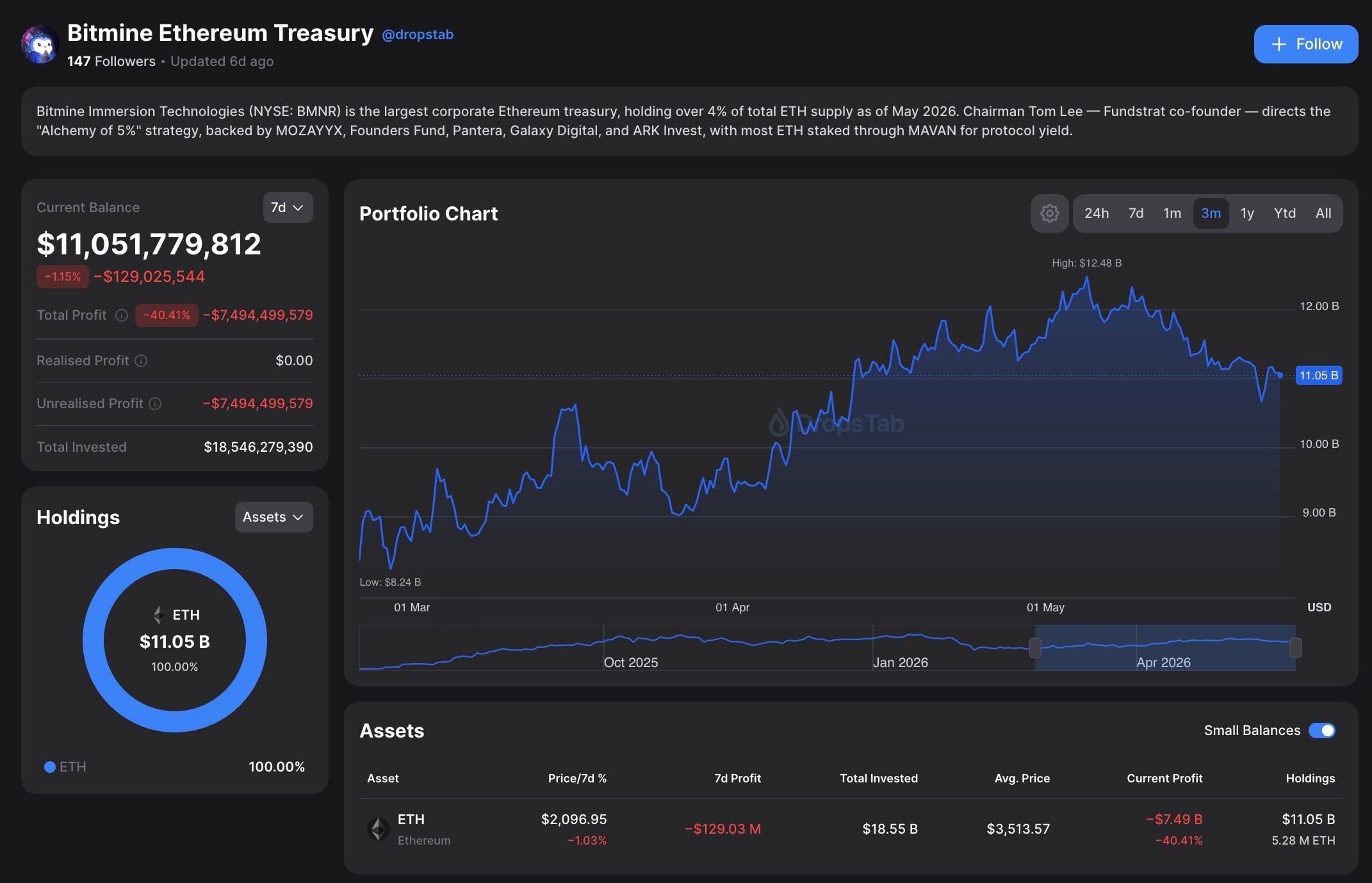Click the left range selector handle
This screenshot has height=883, width=1372.
point(1035,648)
